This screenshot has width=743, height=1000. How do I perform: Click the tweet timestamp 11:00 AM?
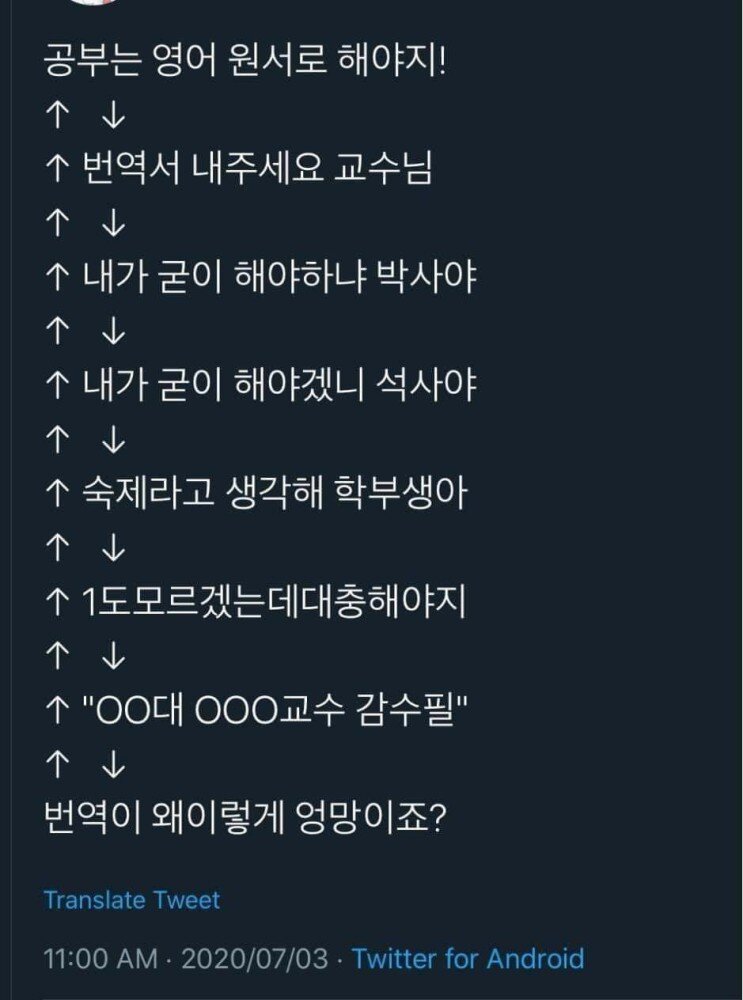(91, 956)
